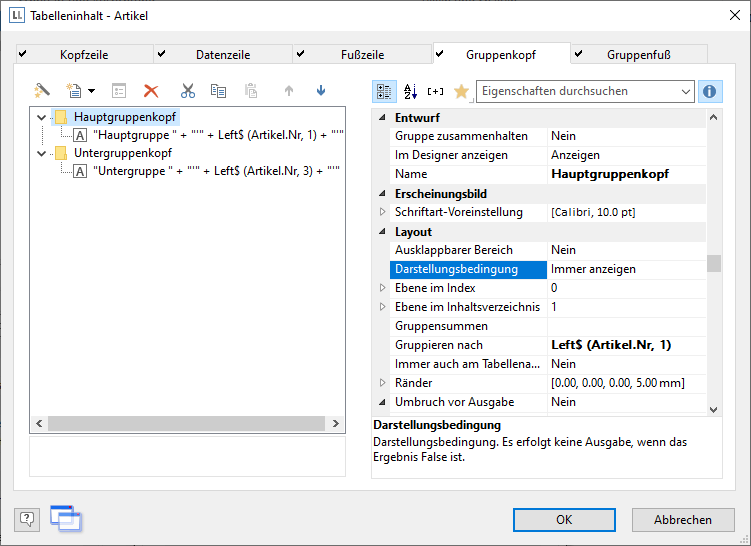
Task: Sort properties alphabetically with A-Z icon
Action: tap(410, 91)
